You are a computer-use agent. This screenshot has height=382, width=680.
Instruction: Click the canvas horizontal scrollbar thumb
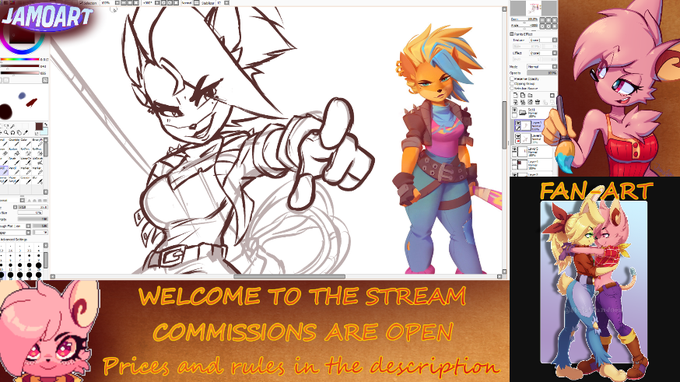[x=290, y=276]
